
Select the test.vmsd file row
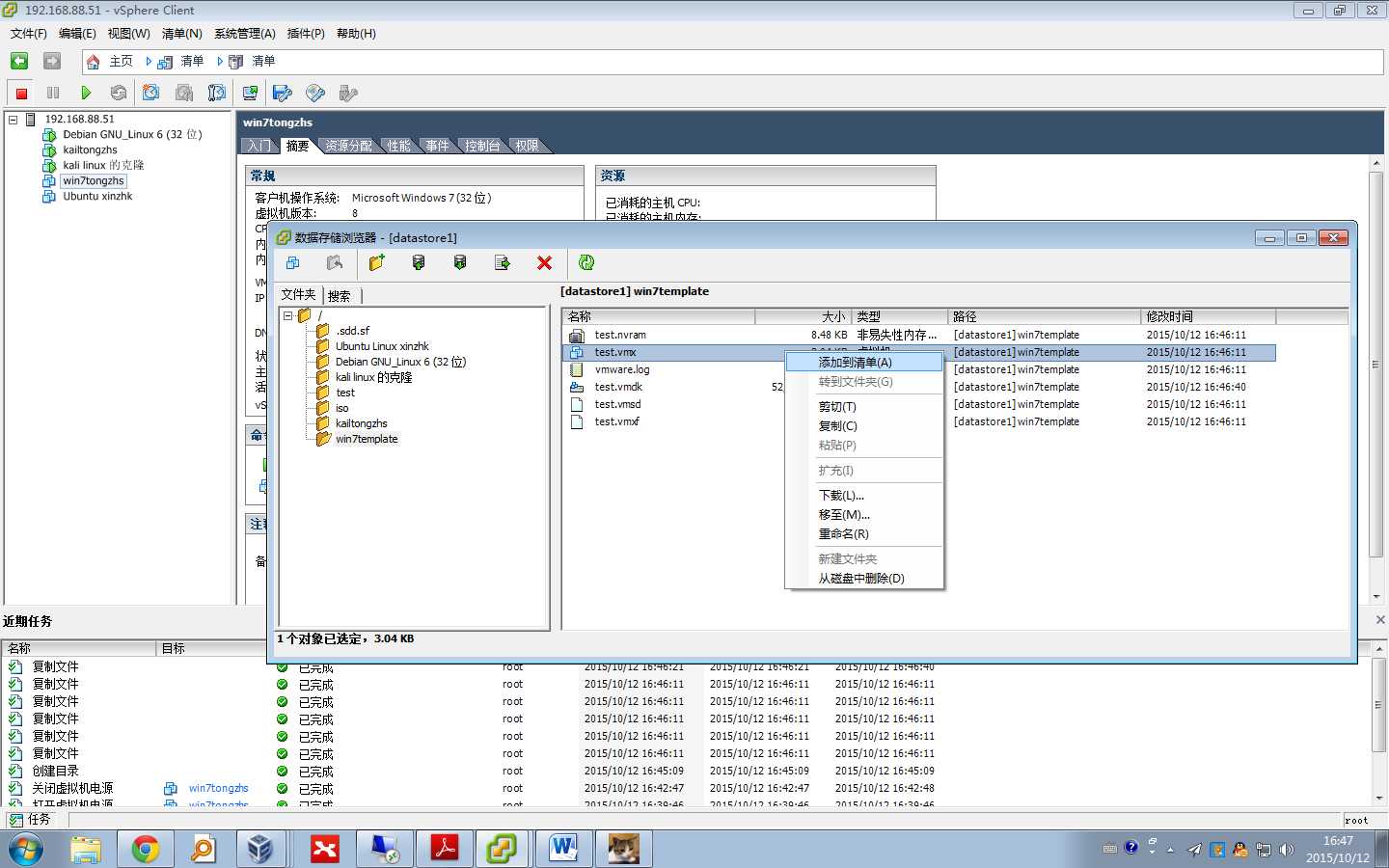[x=919, y=405]
